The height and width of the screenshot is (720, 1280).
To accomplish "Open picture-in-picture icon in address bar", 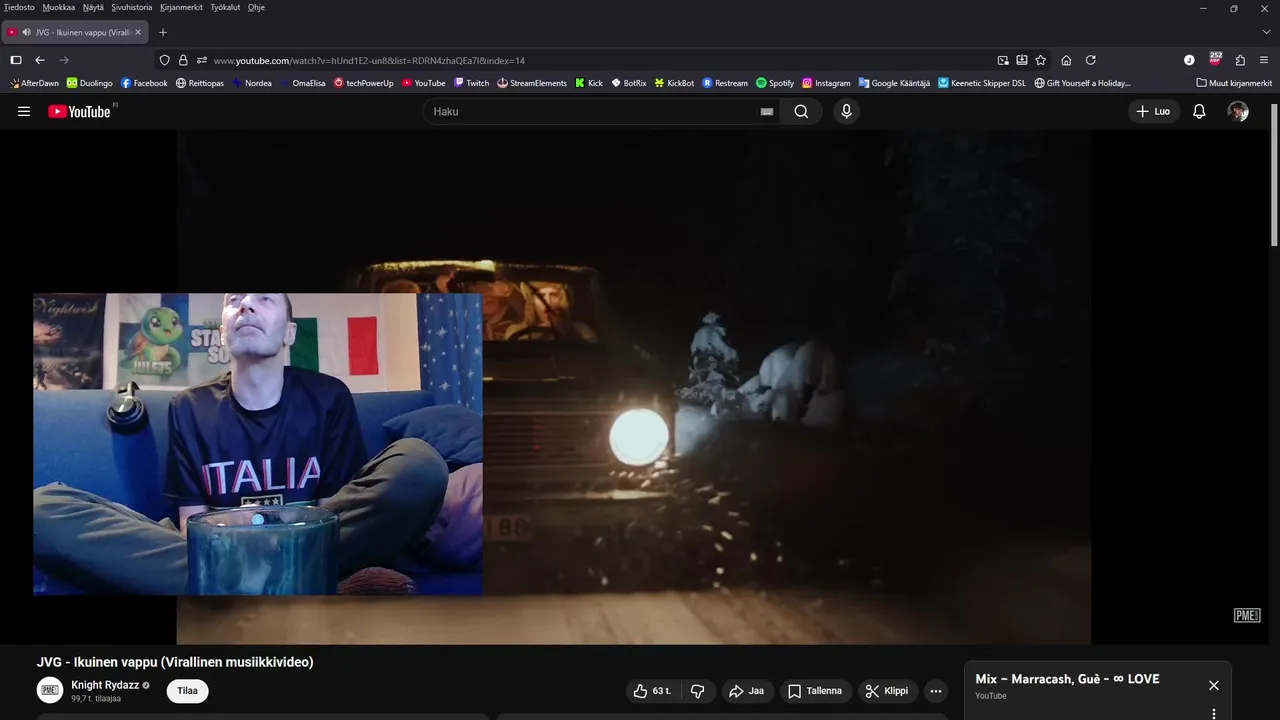I will [1003, 60].
